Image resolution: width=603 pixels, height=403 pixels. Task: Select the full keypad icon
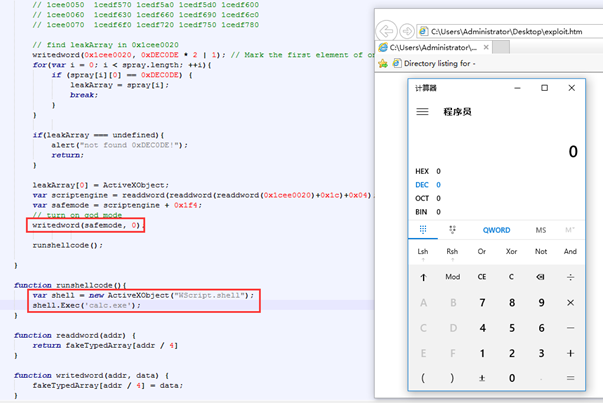point(423,230)
